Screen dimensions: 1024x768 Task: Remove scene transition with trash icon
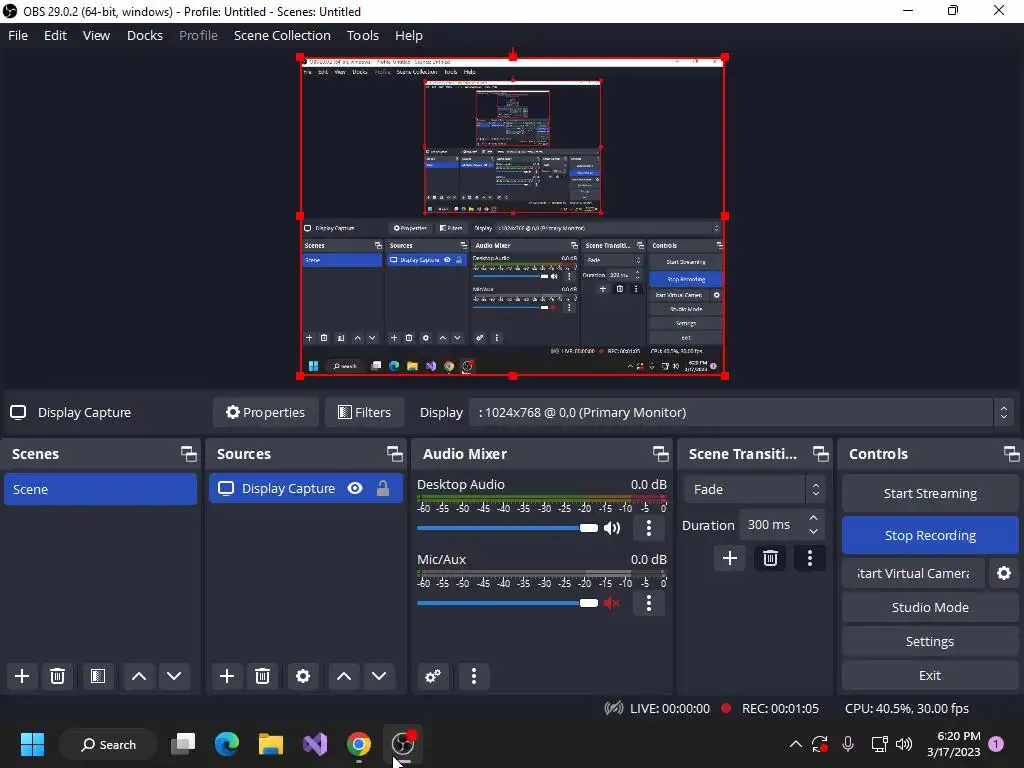(x=770, y=558)
